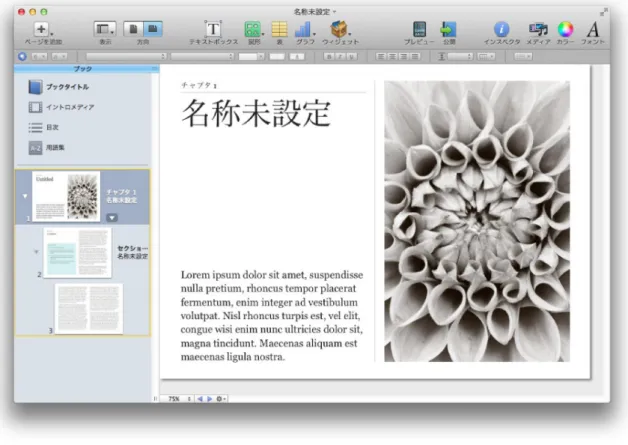Open the columns popup in format bar
The height and width of the screenshot is (445, 628).
click(486, 56)
